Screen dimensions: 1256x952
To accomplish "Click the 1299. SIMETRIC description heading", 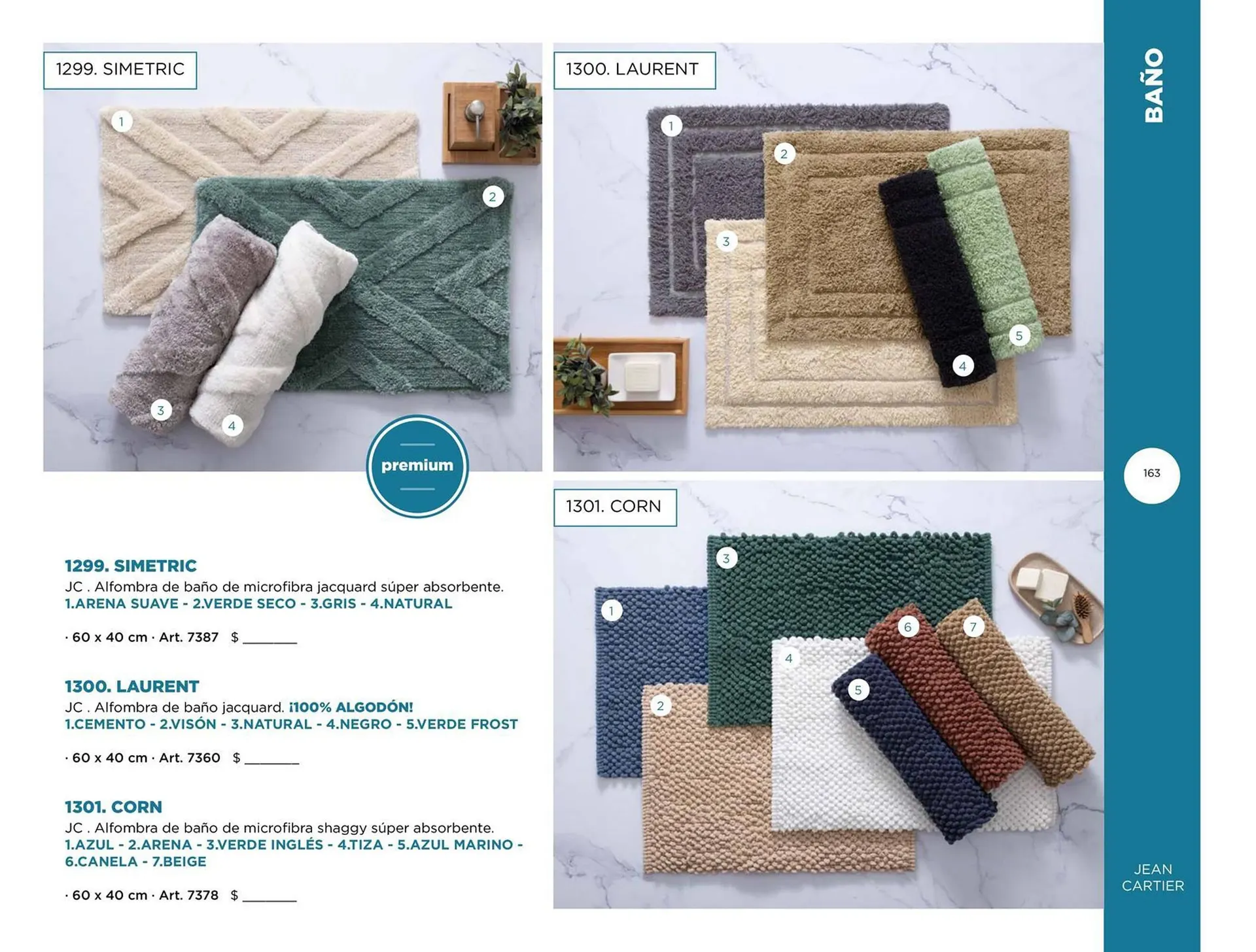I will click(x=131, y=566).
